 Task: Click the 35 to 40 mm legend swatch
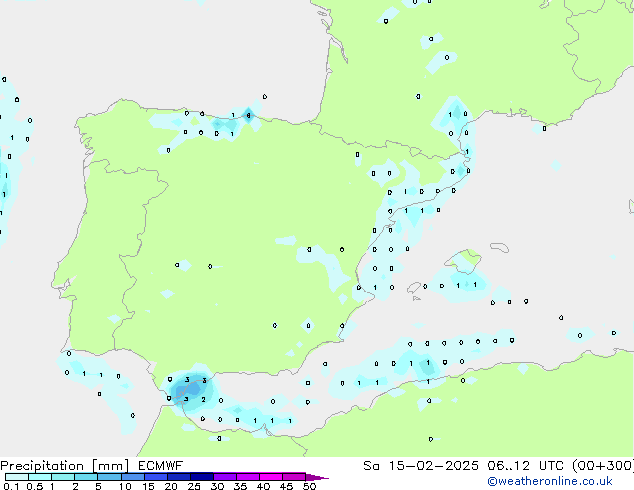(248, 477)
